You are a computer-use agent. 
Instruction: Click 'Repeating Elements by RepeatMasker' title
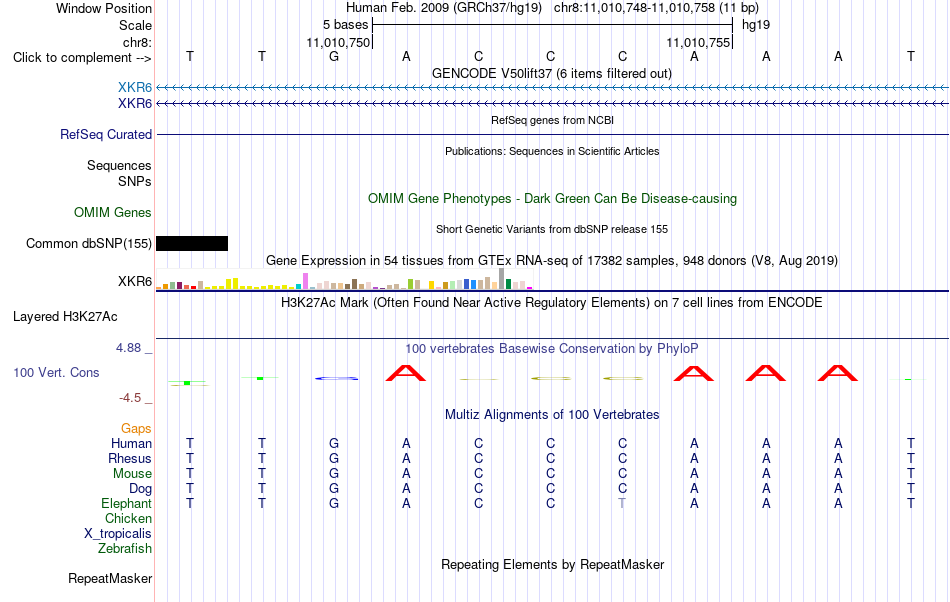pyautogui.click(x=552, y=564)
